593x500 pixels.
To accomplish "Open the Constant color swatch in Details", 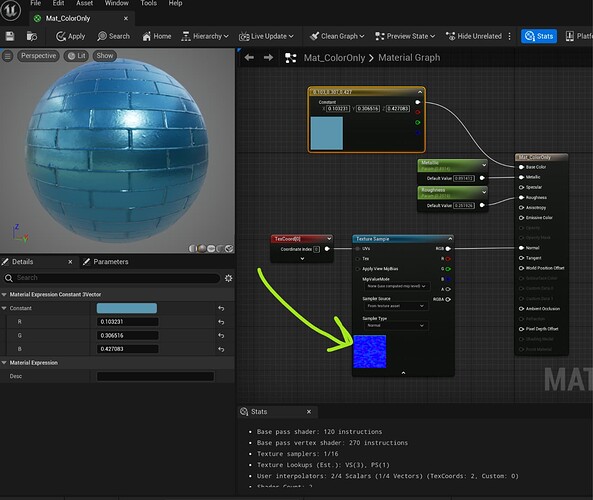I will (x=127, y=308).
